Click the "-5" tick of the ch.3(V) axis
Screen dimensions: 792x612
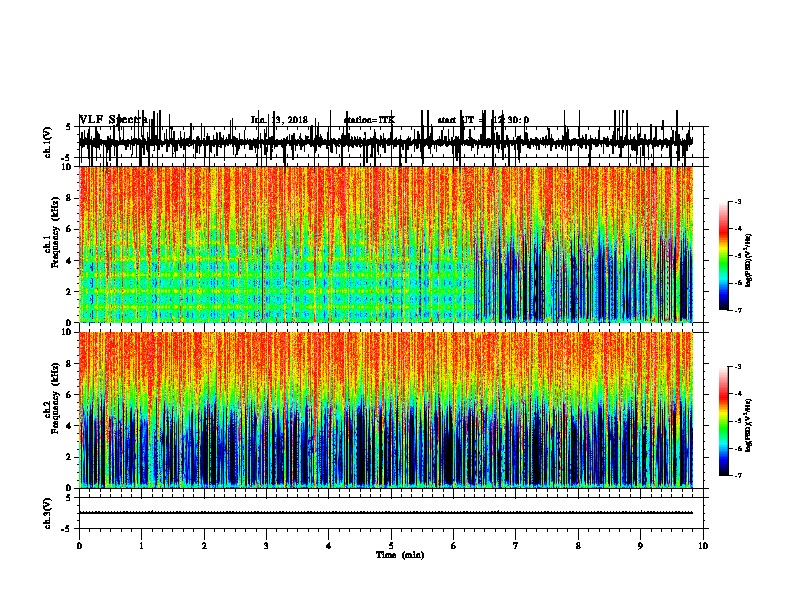coord(68,529)
